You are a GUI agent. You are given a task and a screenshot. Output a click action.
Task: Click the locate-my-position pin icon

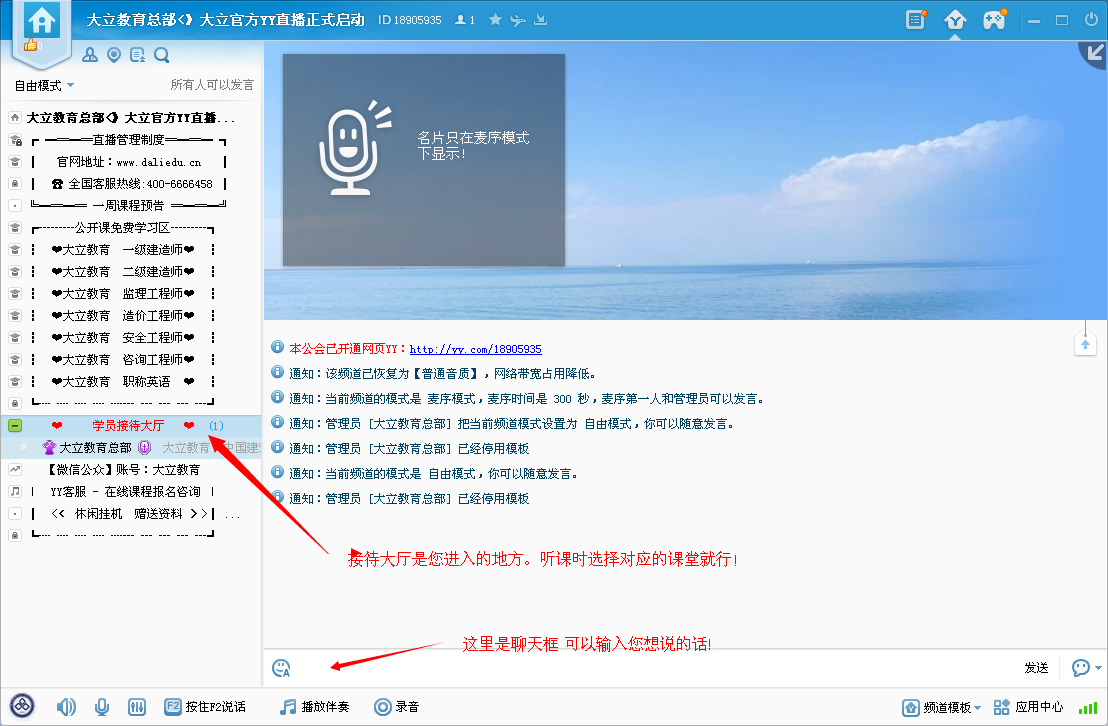pos(114,55)
